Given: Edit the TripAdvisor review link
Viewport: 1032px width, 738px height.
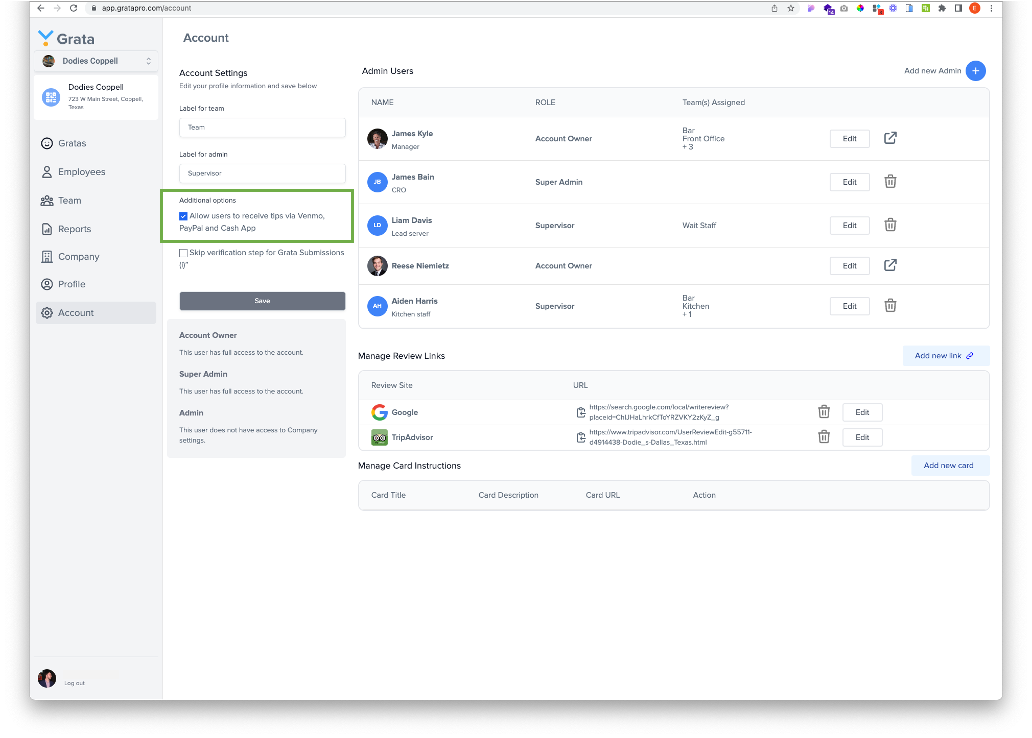Looking at the screenshot, I should (862, 437).
